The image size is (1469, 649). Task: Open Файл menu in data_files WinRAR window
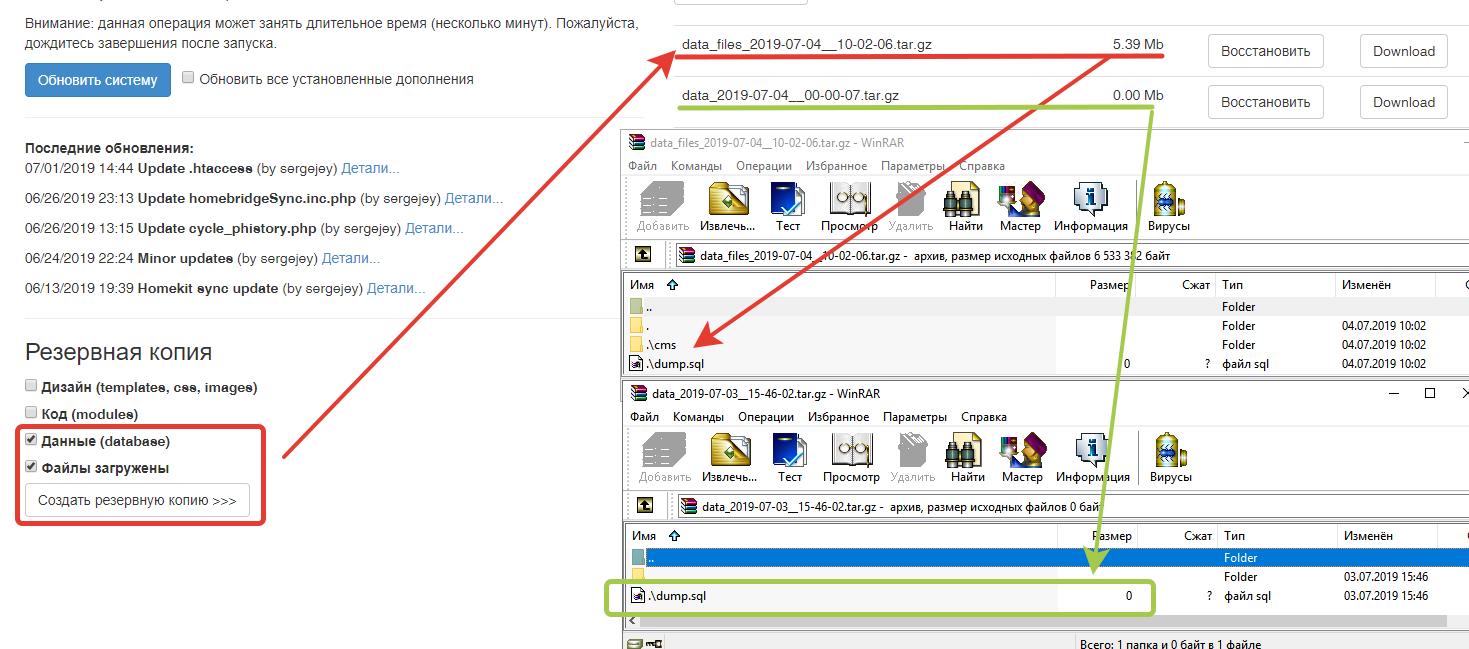(x=643, y=166)
